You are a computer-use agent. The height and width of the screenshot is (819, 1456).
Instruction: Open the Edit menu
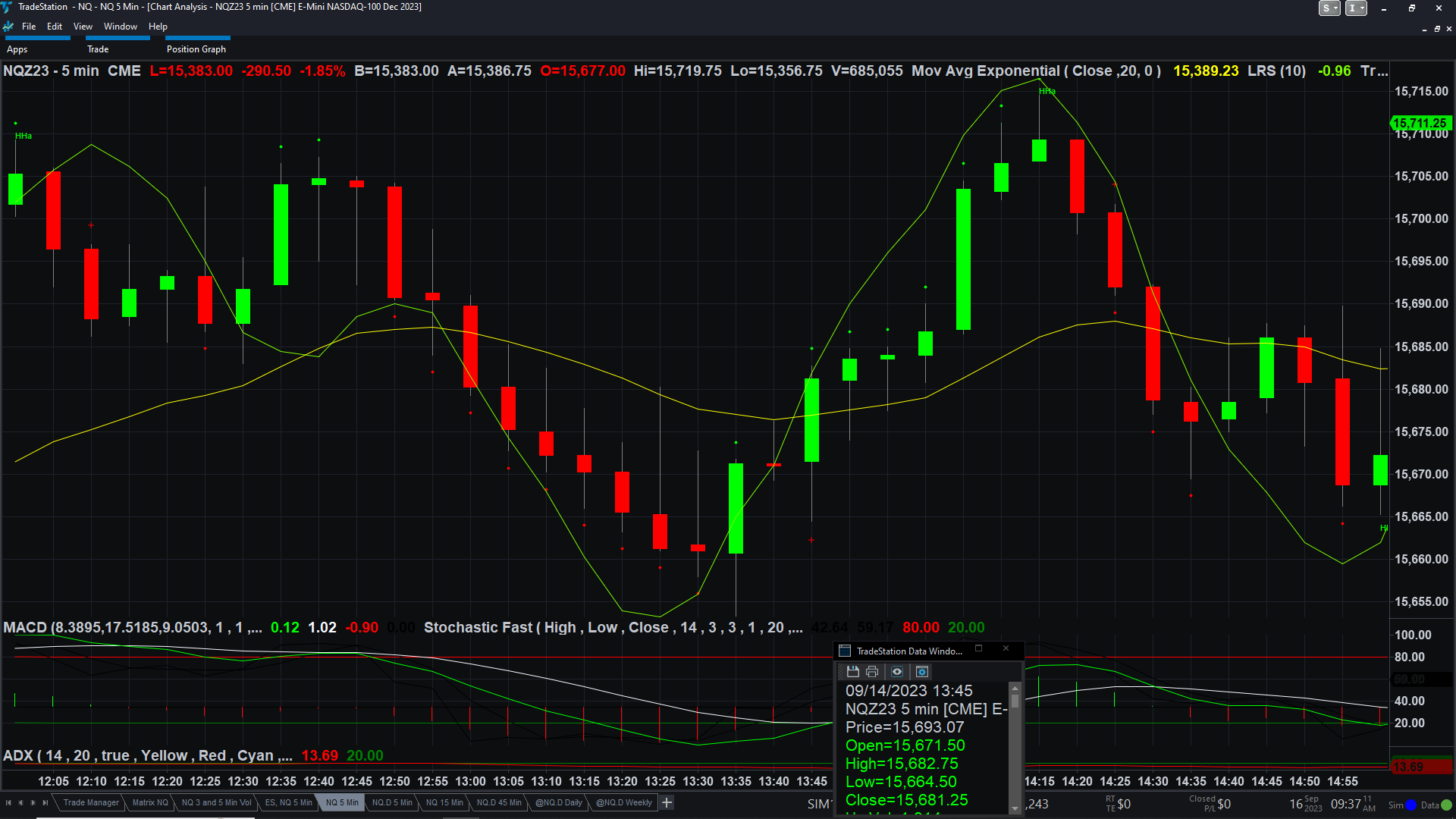55,27
